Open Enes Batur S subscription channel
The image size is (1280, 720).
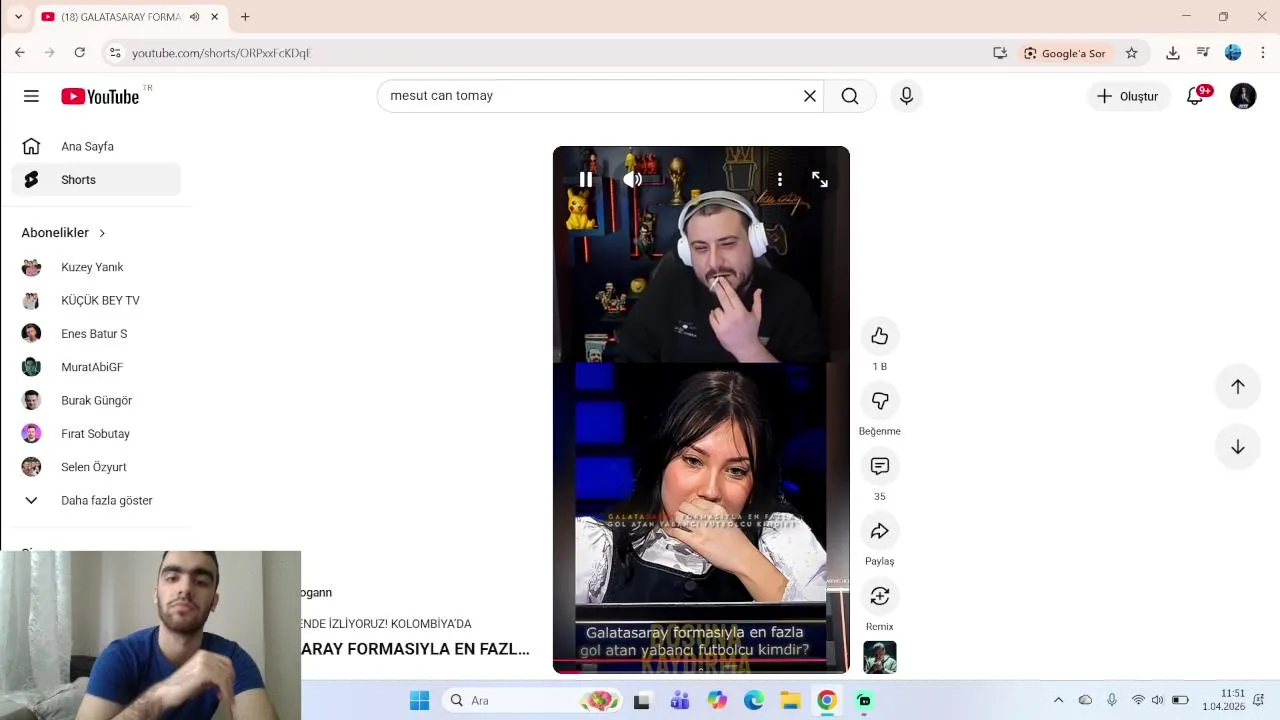(x=96, y=334)
